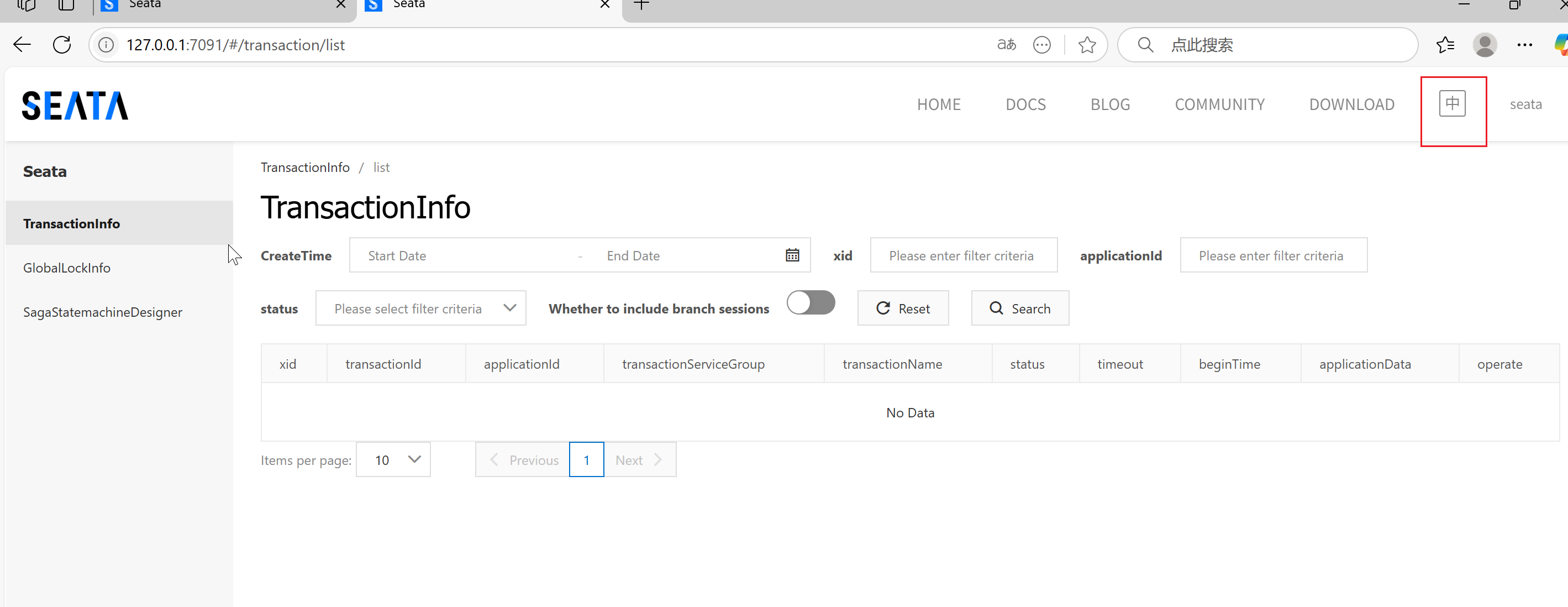1568x607 pixels.
Task: Click the seata user name
Action: [1525, 104]
